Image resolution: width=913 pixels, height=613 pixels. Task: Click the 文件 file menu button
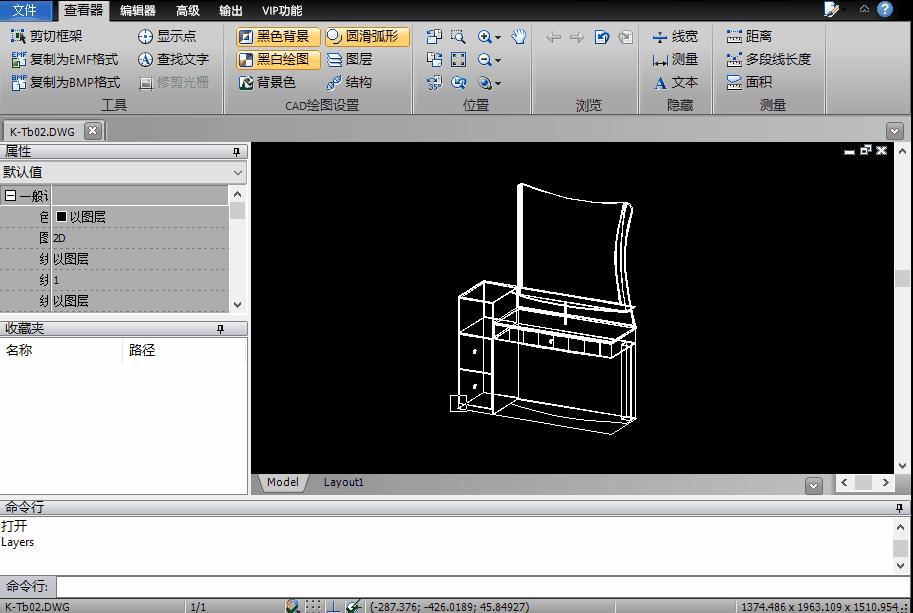pos(25,11)
